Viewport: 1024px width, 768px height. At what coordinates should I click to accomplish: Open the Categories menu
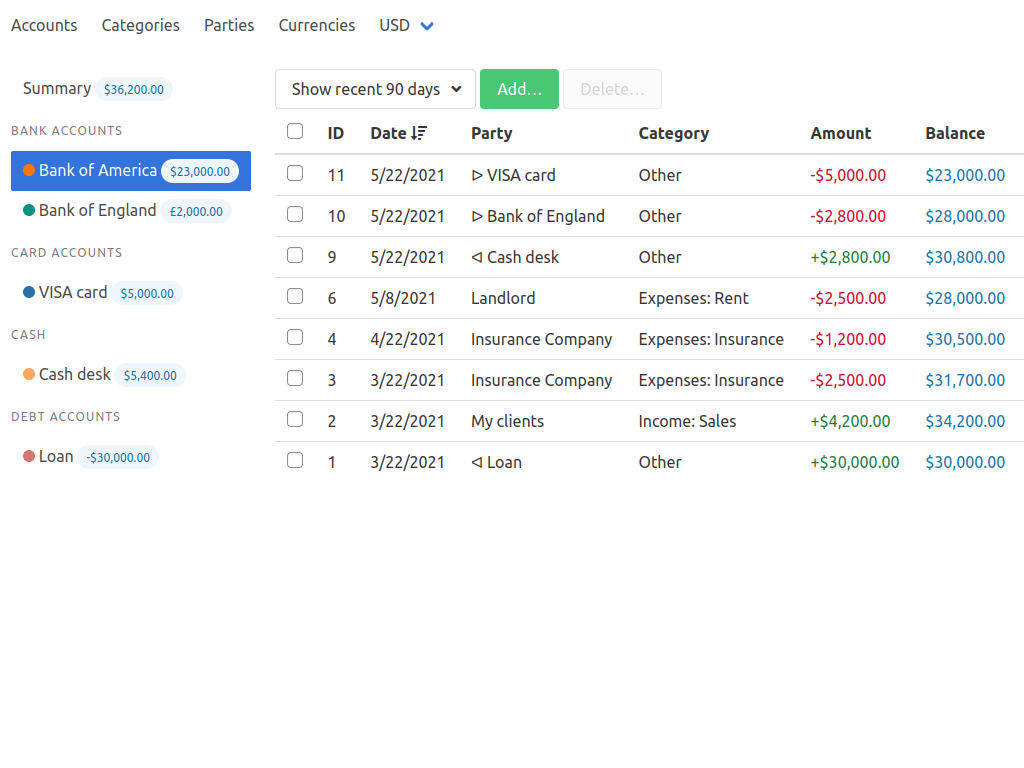(x=141, y=25)
